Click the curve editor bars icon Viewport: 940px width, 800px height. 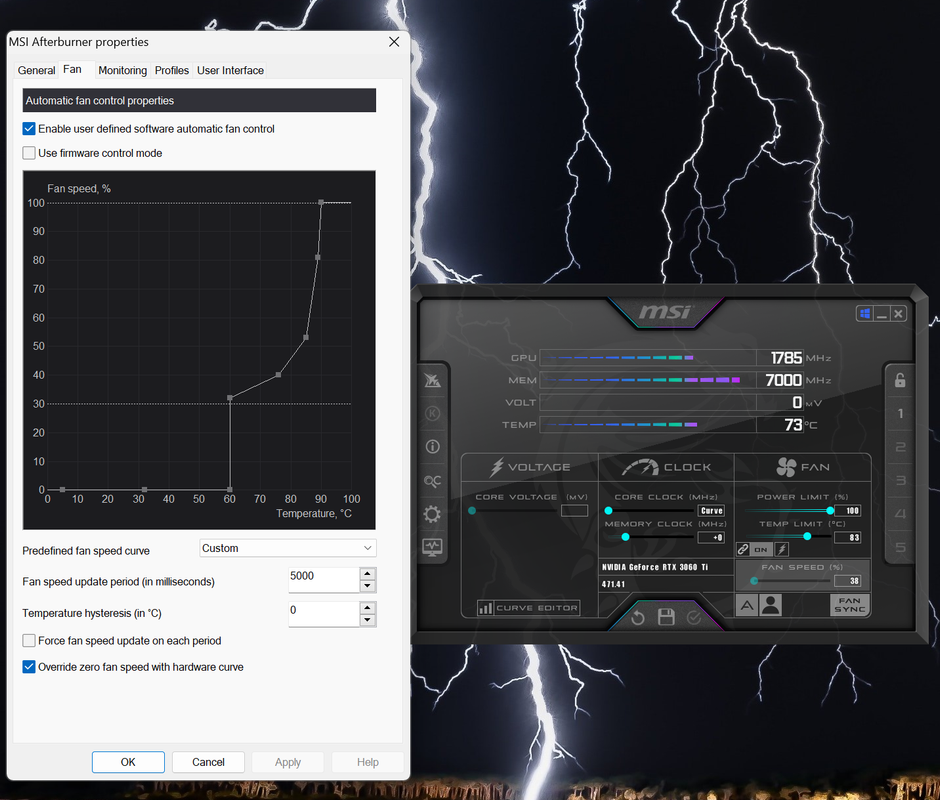485,608
